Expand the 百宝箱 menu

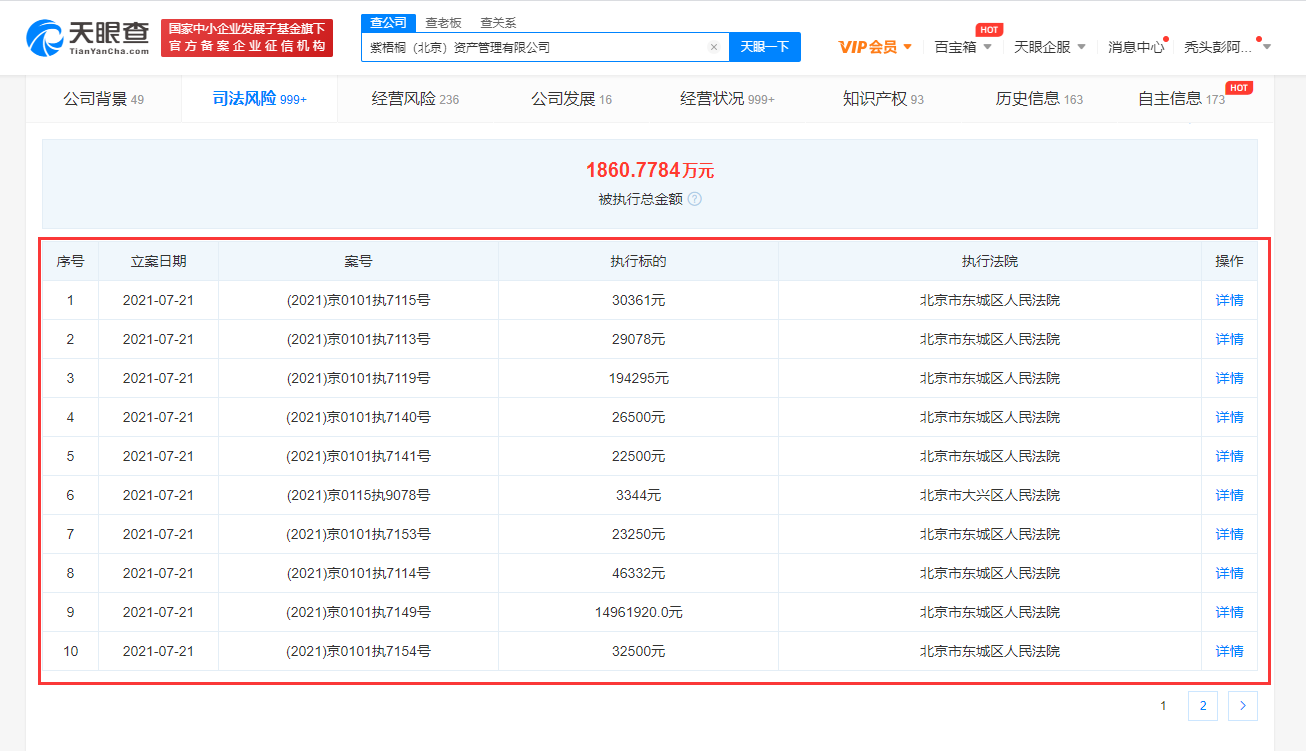pyautogui.click(x=963, y=47)
